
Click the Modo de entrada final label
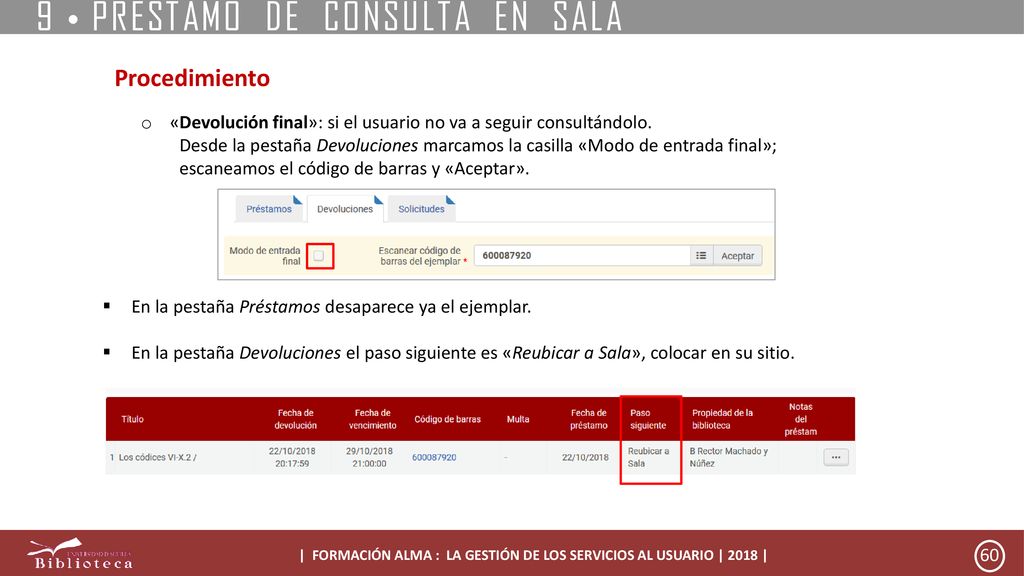pyautogui.click(x=264, y=255)
